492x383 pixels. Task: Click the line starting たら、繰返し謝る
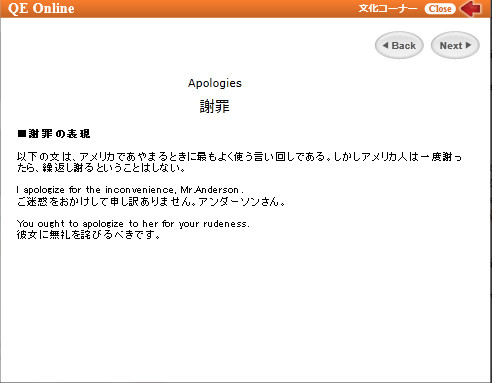pos(101,168)
